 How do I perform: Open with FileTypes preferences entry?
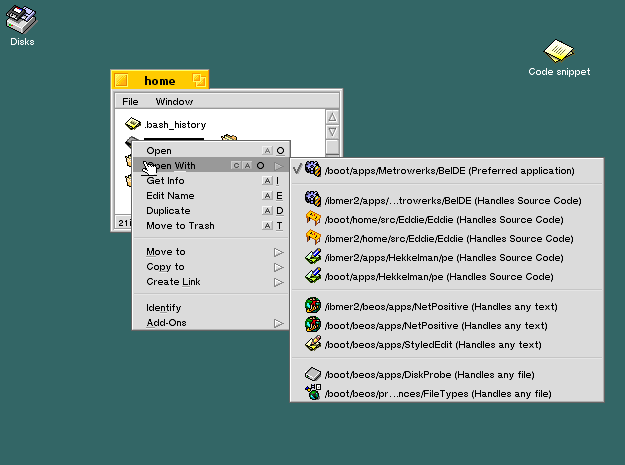click(x=447, y=394)
